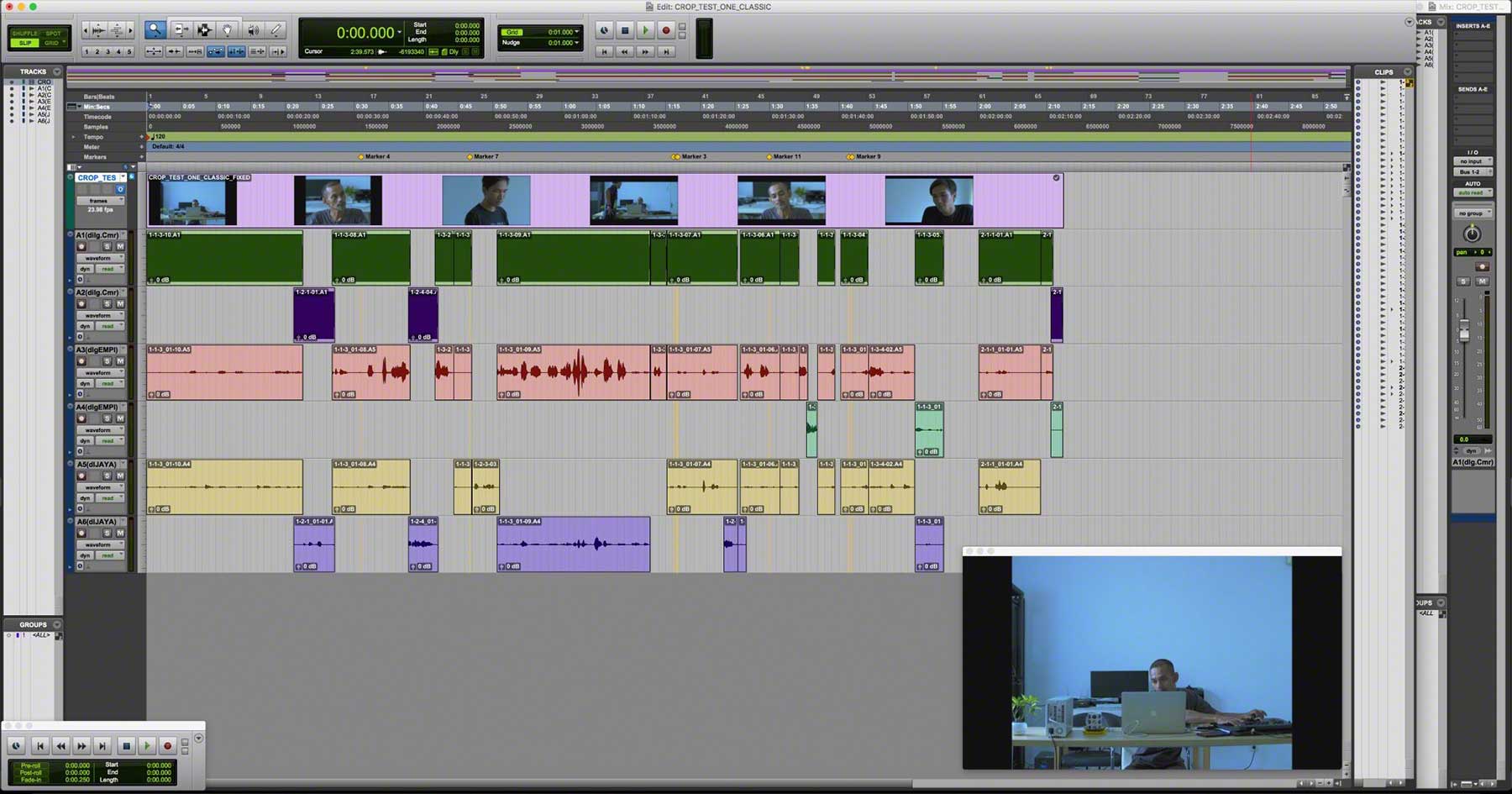Mute the A1(dilg.Cmr) track in Edit window
This screenshot has height=794, width=1512.
click(120, 246)
